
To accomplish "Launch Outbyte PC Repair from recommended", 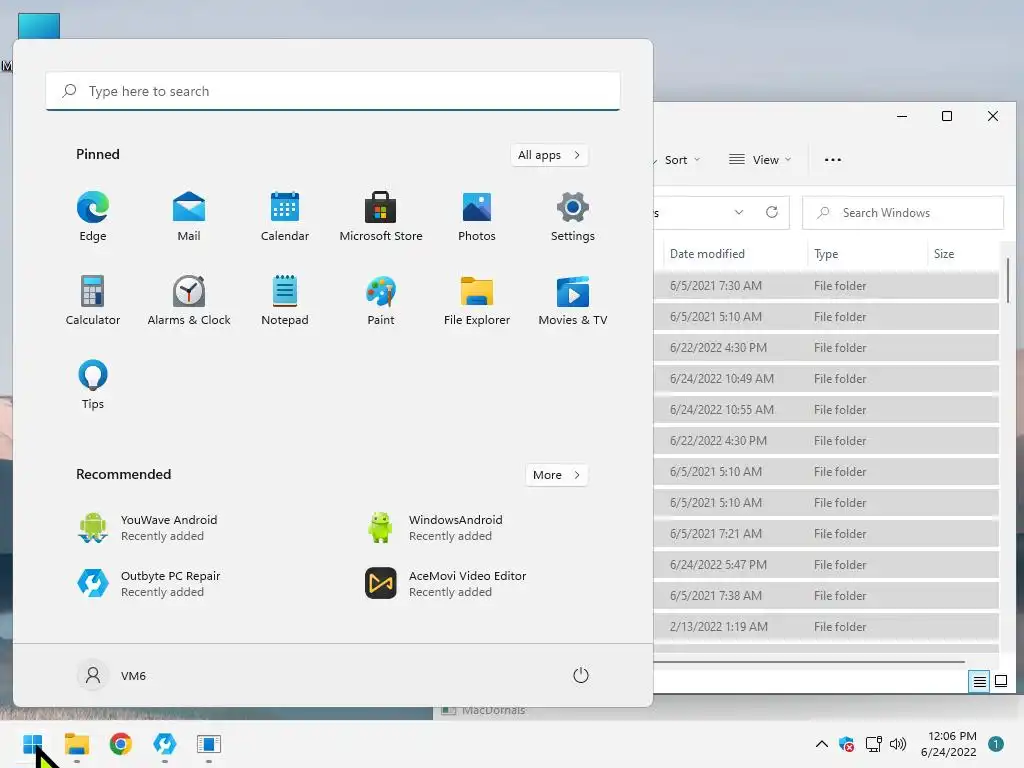I will [149, 584].
